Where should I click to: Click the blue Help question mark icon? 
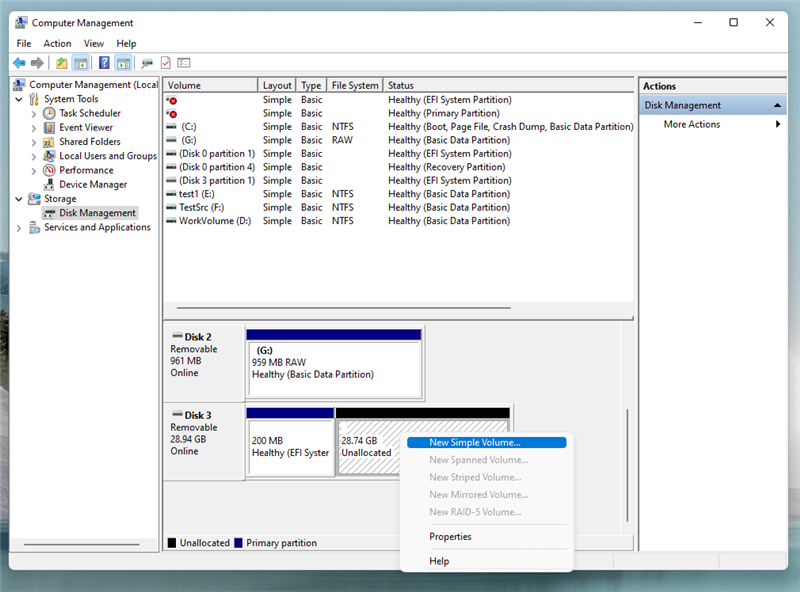[104, 63]
